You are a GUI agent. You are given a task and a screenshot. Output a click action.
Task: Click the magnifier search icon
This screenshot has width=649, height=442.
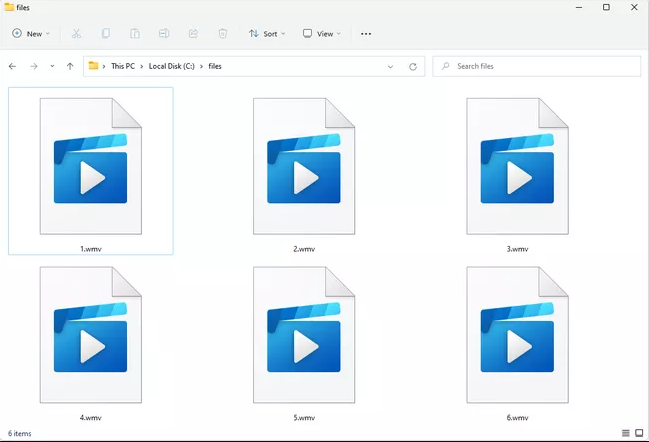445,66
